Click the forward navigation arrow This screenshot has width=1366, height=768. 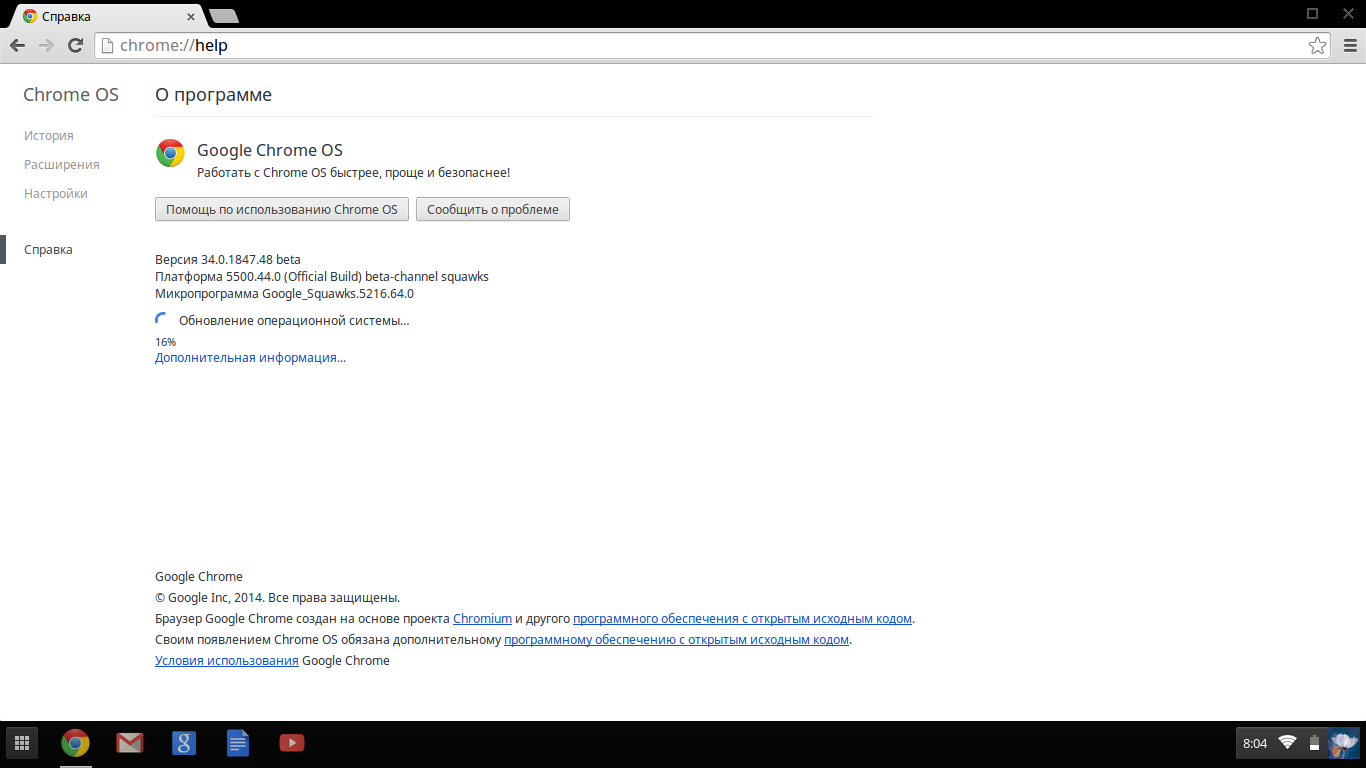[x=46, y=45]
